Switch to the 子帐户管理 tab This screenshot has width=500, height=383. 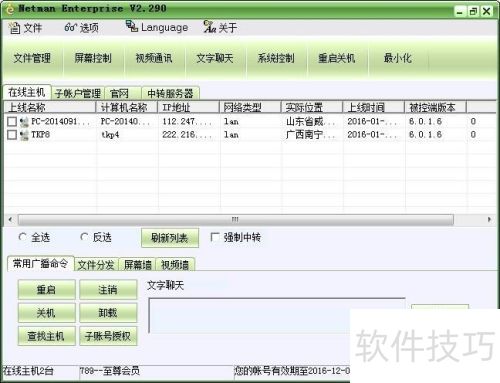coord(78,93)
